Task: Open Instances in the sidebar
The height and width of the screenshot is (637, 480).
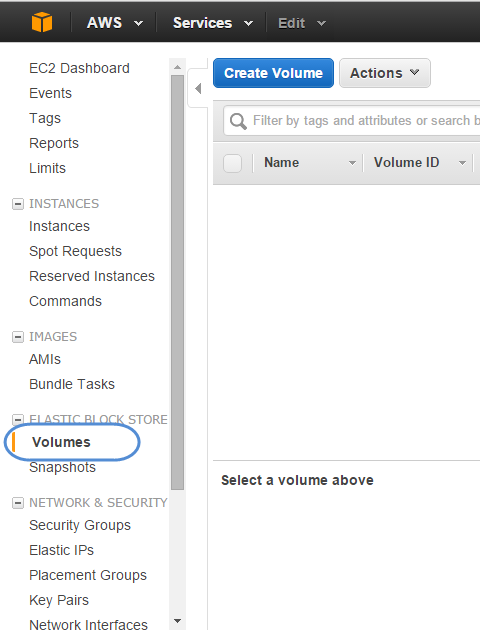Action: click(x=59, y=226)
